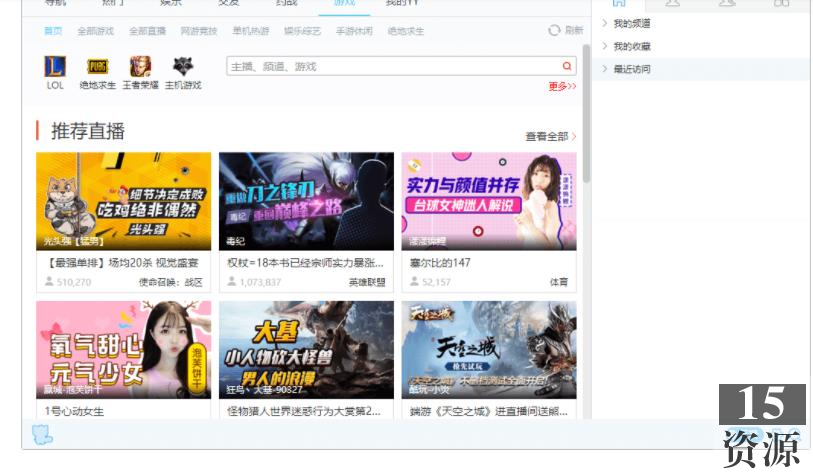The image size is (813, 476).
Task: Open the 氧气甜心 元气少女 thumbnail
Action: (x=123, y=350)
